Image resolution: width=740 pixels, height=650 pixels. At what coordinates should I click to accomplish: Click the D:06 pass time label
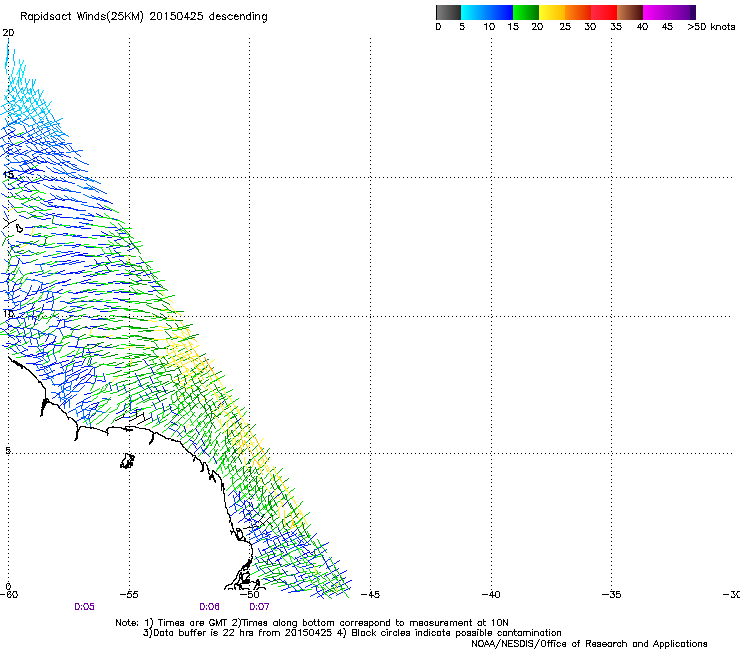pyautogui.click(x=209, y=607)
